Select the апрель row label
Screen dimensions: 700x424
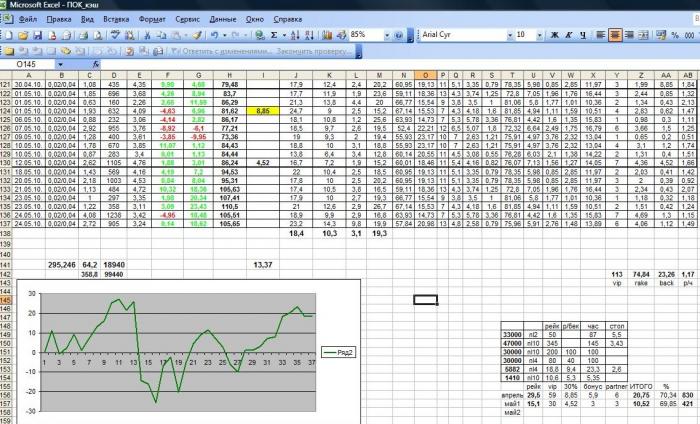512,395
